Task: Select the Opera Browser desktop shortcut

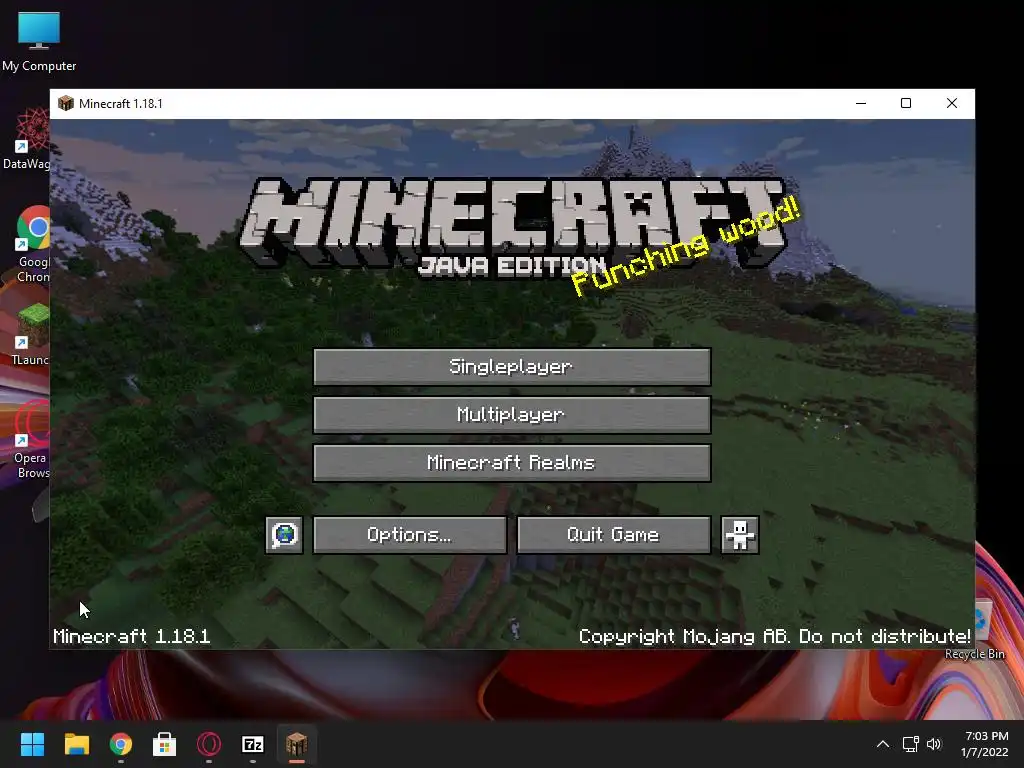Action: 32,440
